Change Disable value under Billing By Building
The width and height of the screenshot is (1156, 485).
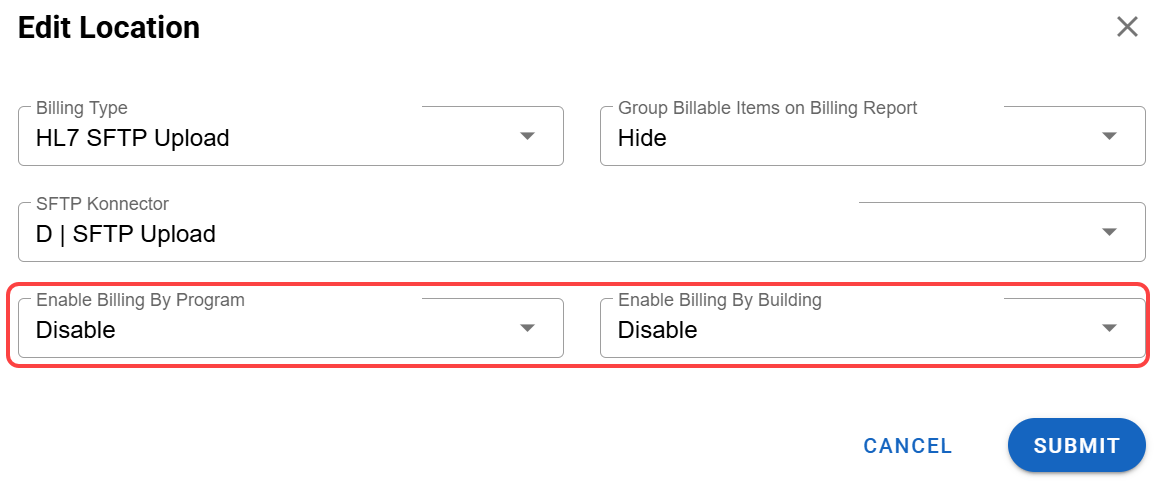point(657,330)
